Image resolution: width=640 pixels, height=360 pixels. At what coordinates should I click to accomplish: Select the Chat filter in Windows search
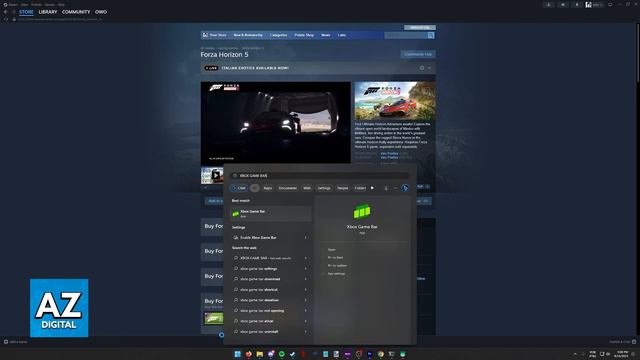(239, 188)
